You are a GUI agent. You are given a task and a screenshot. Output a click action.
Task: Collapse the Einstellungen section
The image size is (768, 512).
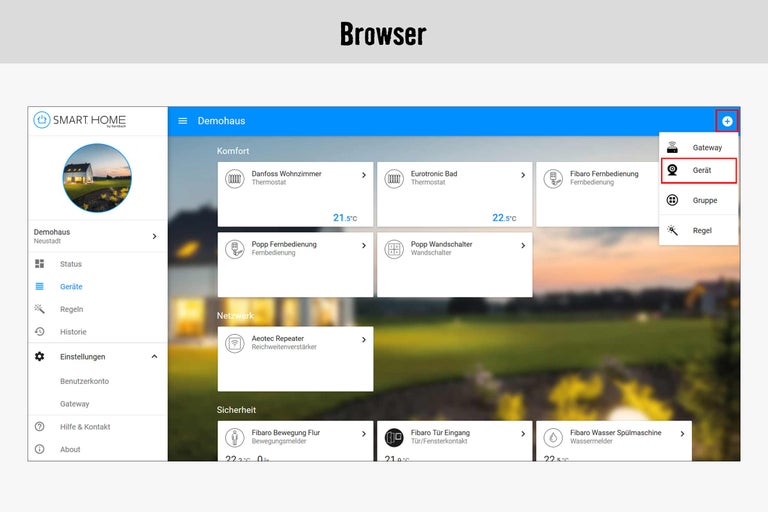point(154,357)
